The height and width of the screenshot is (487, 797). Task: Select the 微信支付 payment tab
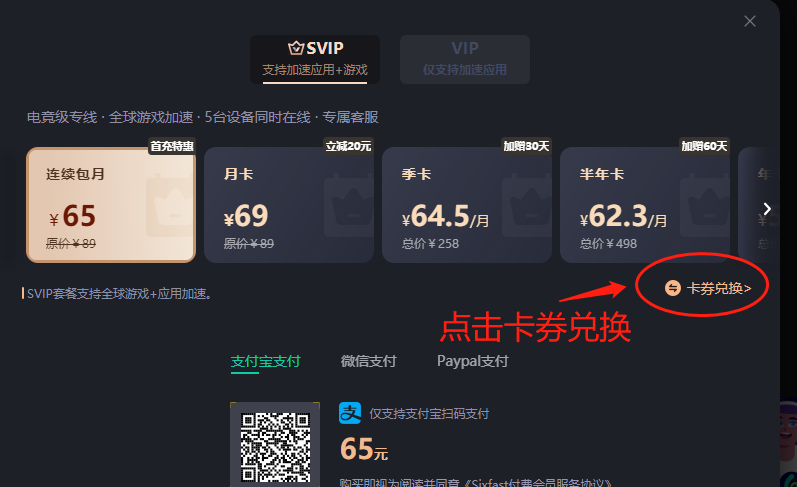click(x=368, y=361)
